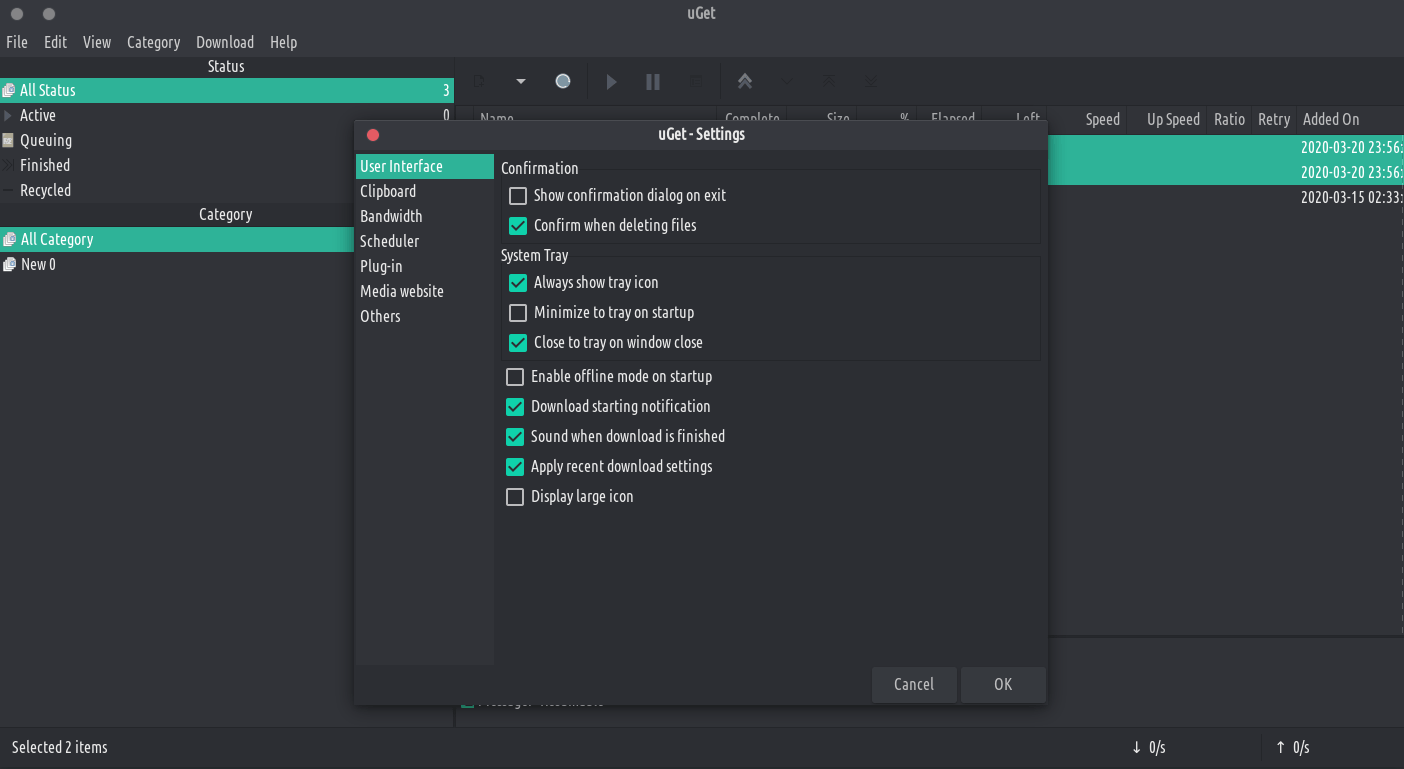Click the Speed column header
The width and height of the screenshot is (1404, 769).
click(1087, 119)
